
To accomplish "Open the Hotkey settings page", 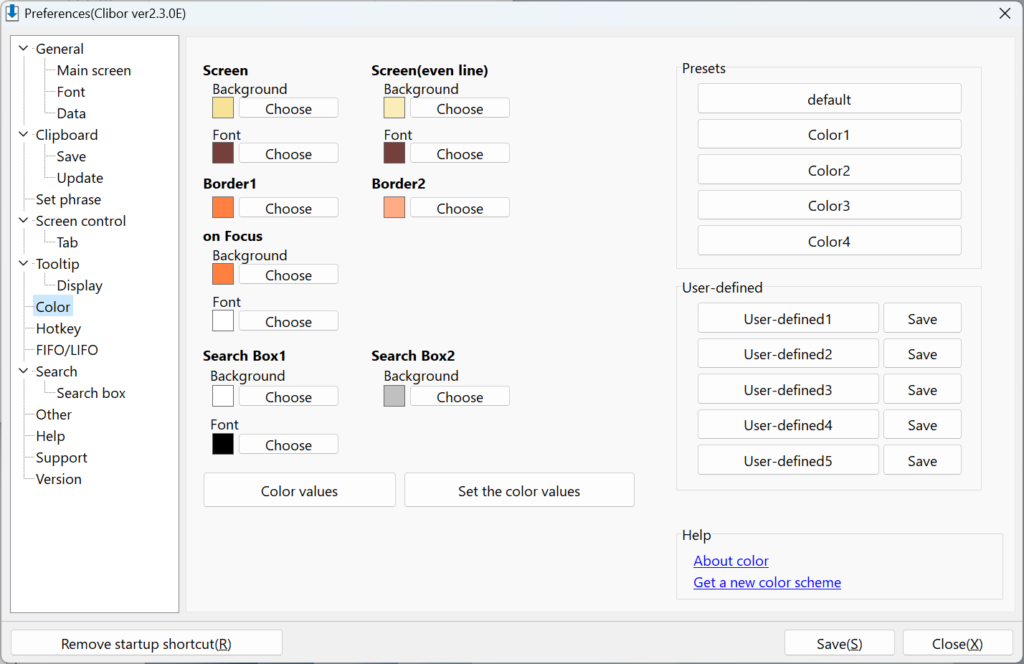I will click(58, 328).
